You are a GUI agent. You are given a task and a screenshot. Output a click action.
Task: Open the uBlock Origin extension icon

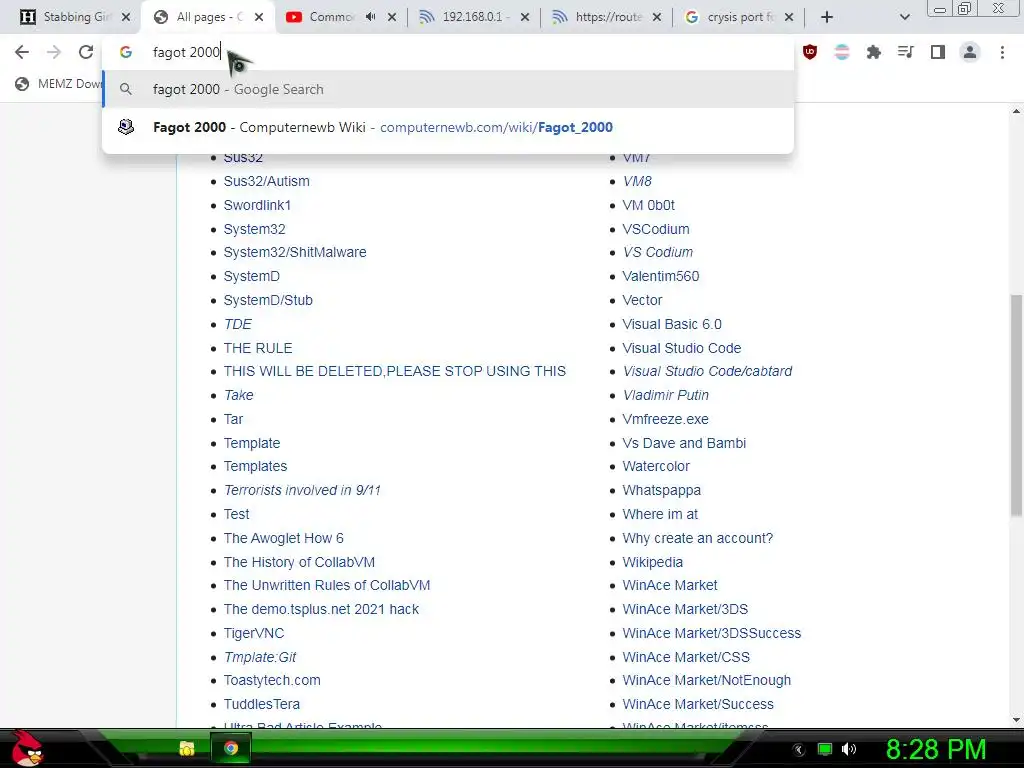[x=810, y=52]
